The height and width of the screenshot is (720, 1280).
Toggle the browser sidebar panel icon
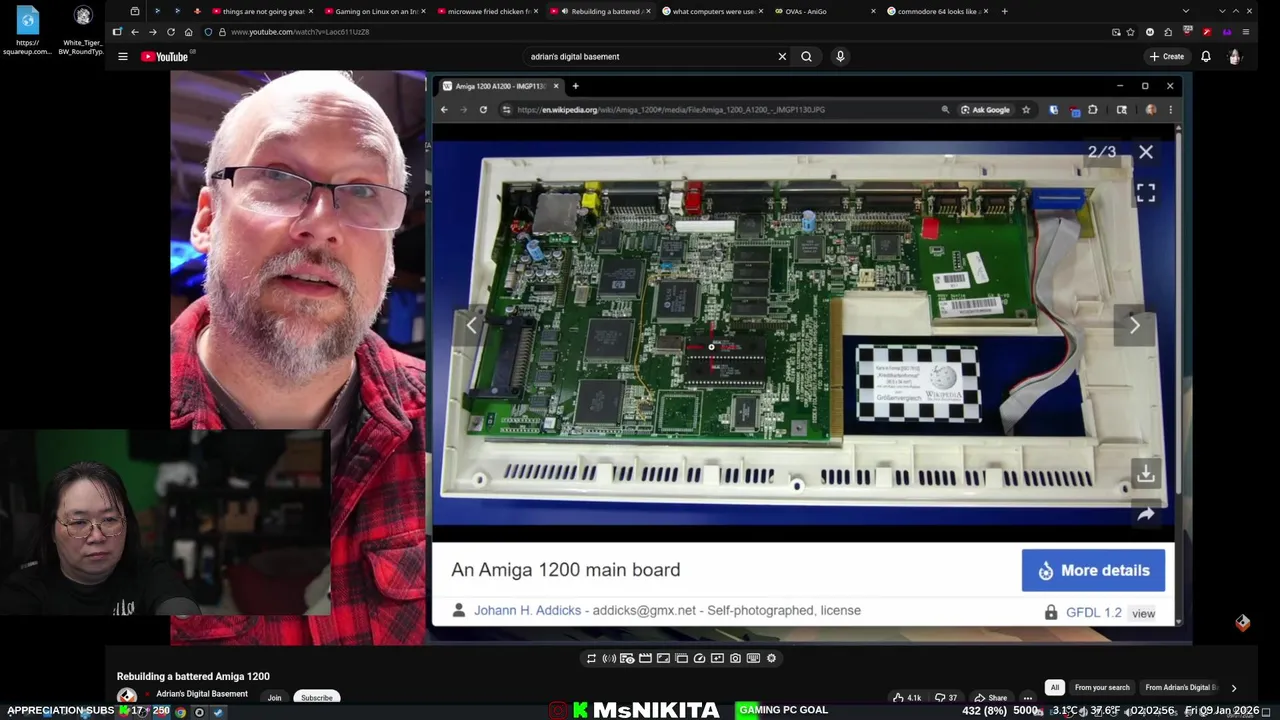pyautogui.click(x=117, y=32)
